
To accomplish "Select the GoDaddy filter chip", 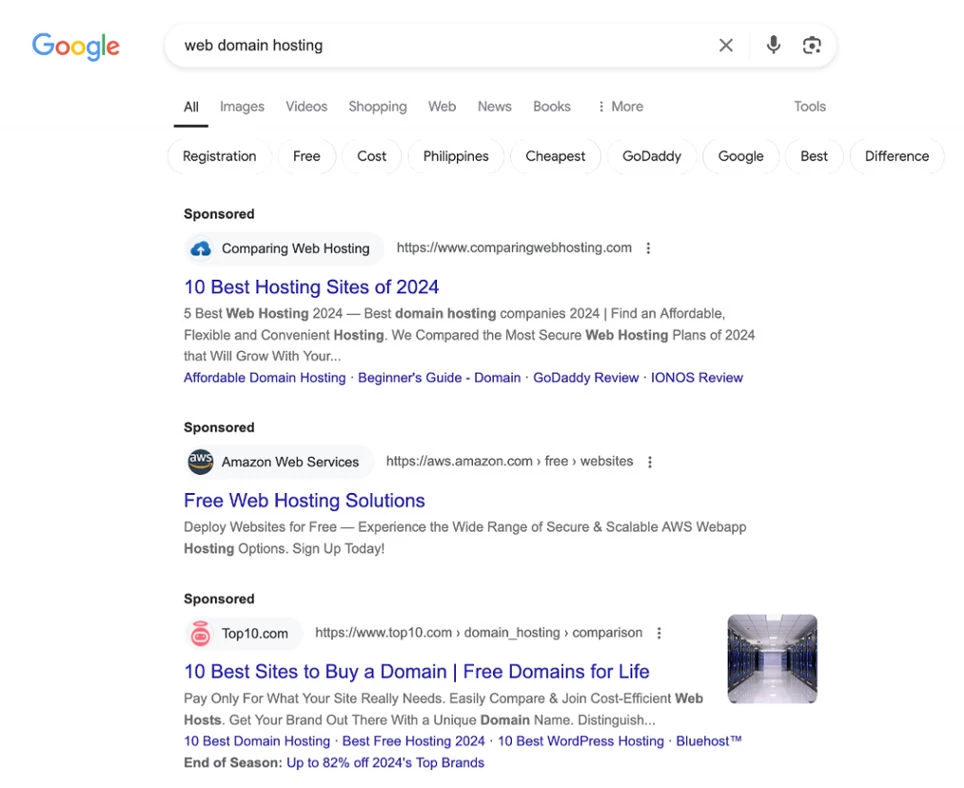I will 652,156.
